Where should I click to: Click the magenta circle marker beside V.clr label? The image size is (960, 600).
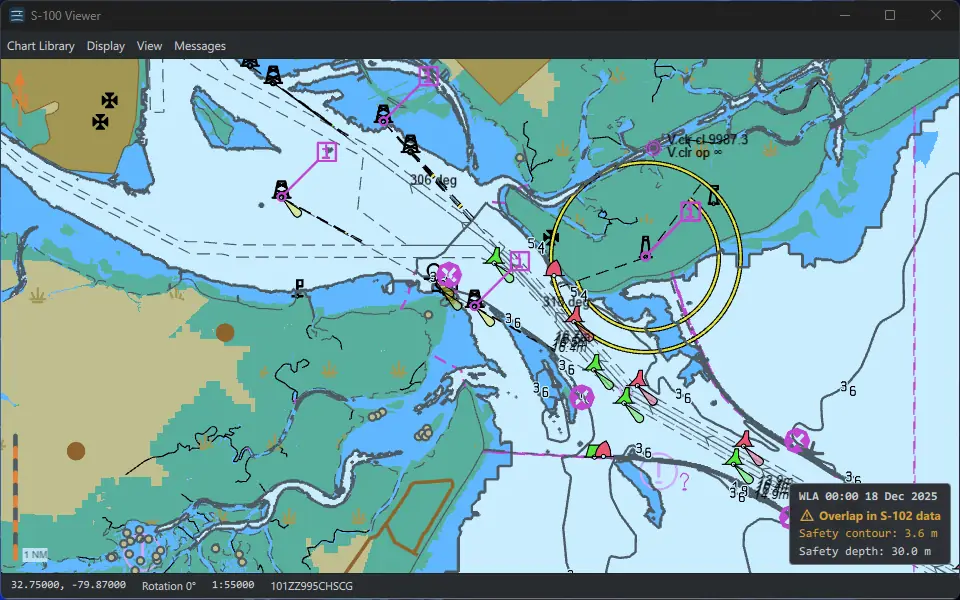(654, 148)
